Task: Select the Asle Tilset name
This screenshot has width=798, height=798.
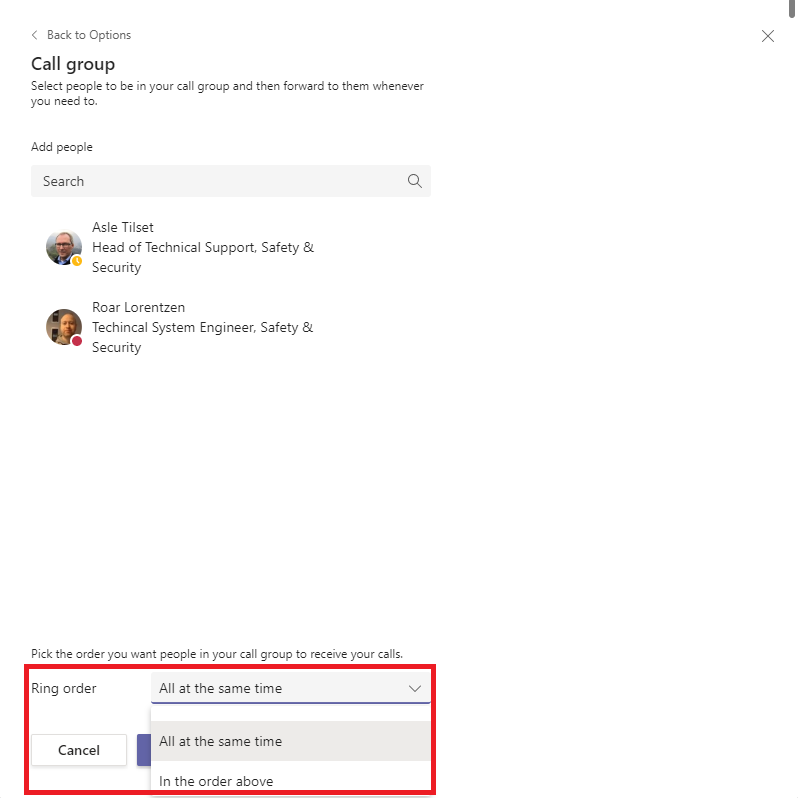Action: 123,227
